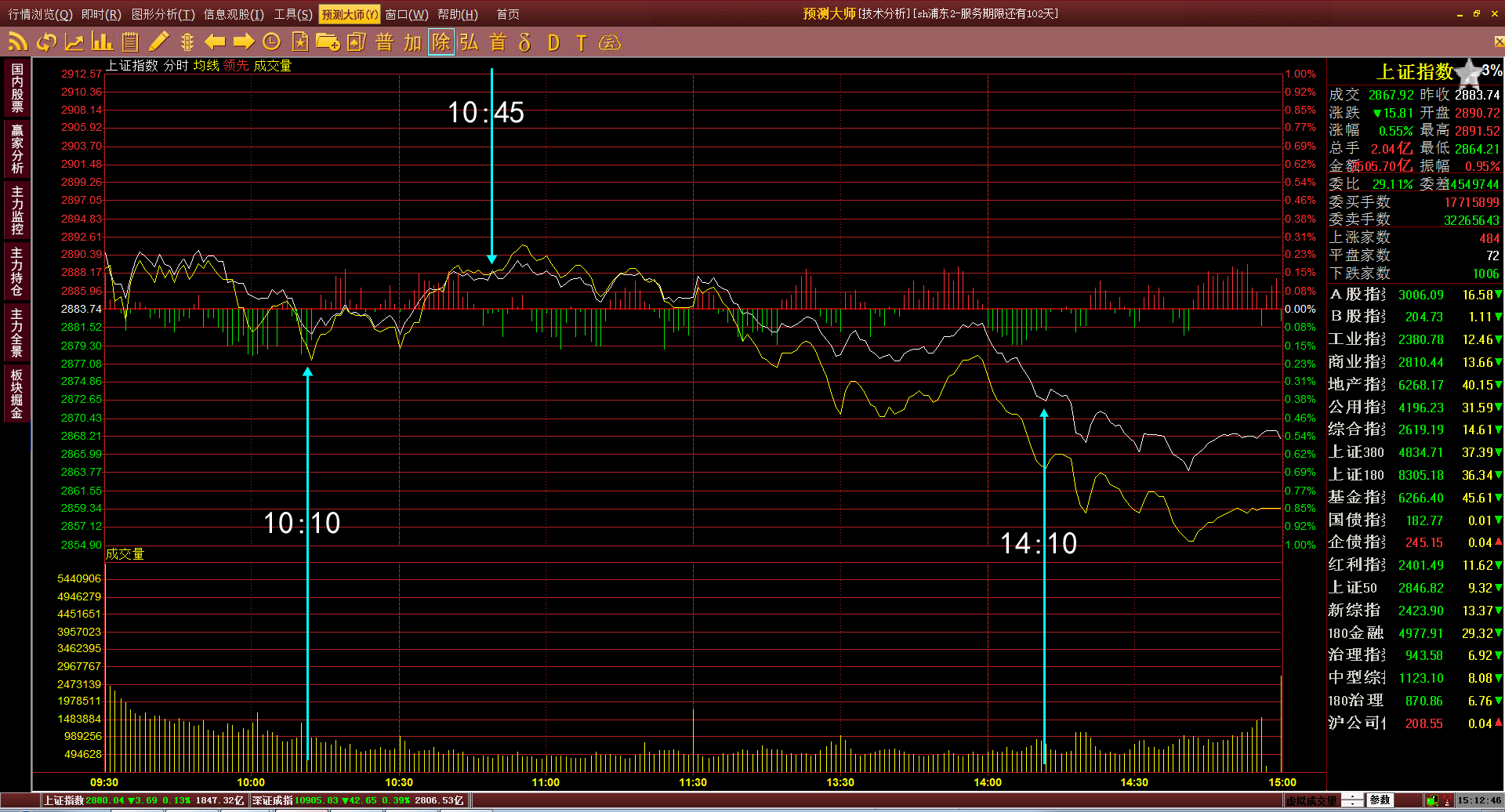
Task: Click the cloud 云 toolbar icon
Action: 610,42
